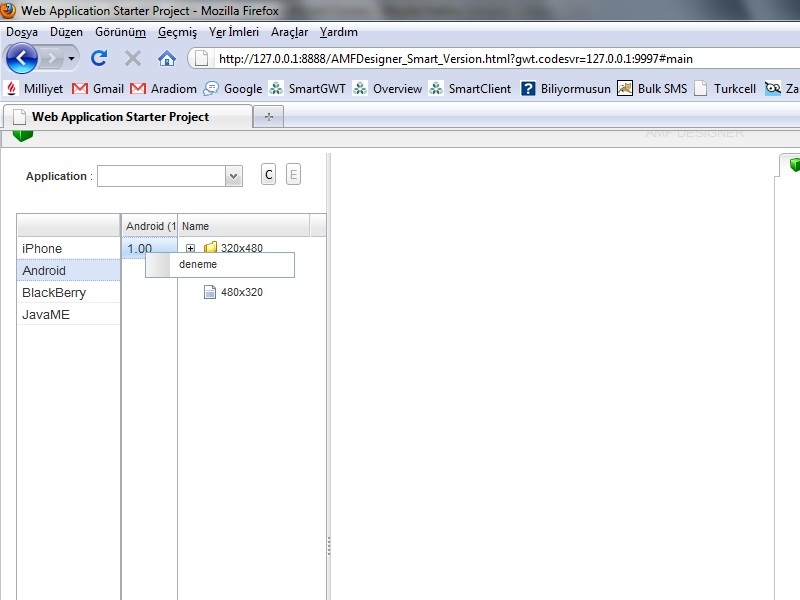Image resolution: width=800 pixels, height=600 pixels.
Task: Click the C button next to Application
Action: 268,175
